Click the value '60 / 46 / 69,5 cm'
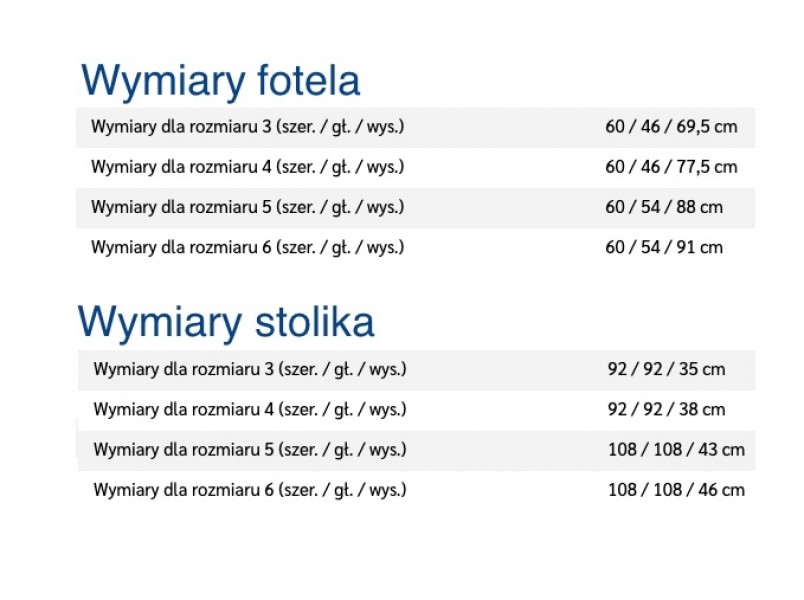Image resolution: width=804 pixels, height=600 pixels. (671, 127)
